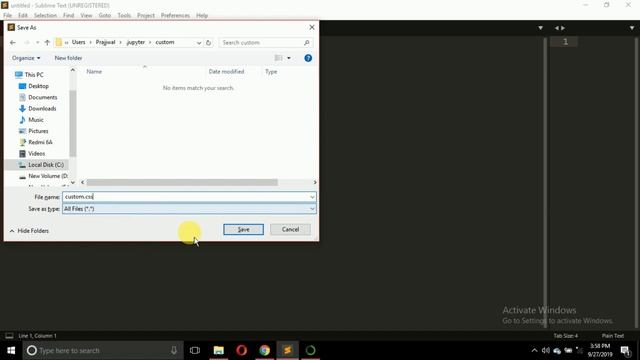Image resolution: width=640 pixels, height=360 pixels.
Task: Open the Goto menu
Action: click(x=104, y=15)
